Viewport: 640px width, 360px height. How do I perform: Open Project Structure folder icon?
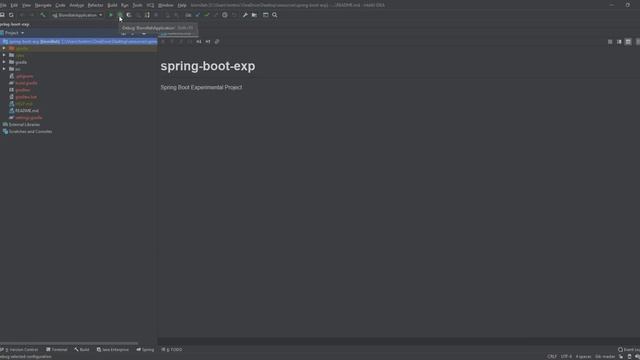254,15
